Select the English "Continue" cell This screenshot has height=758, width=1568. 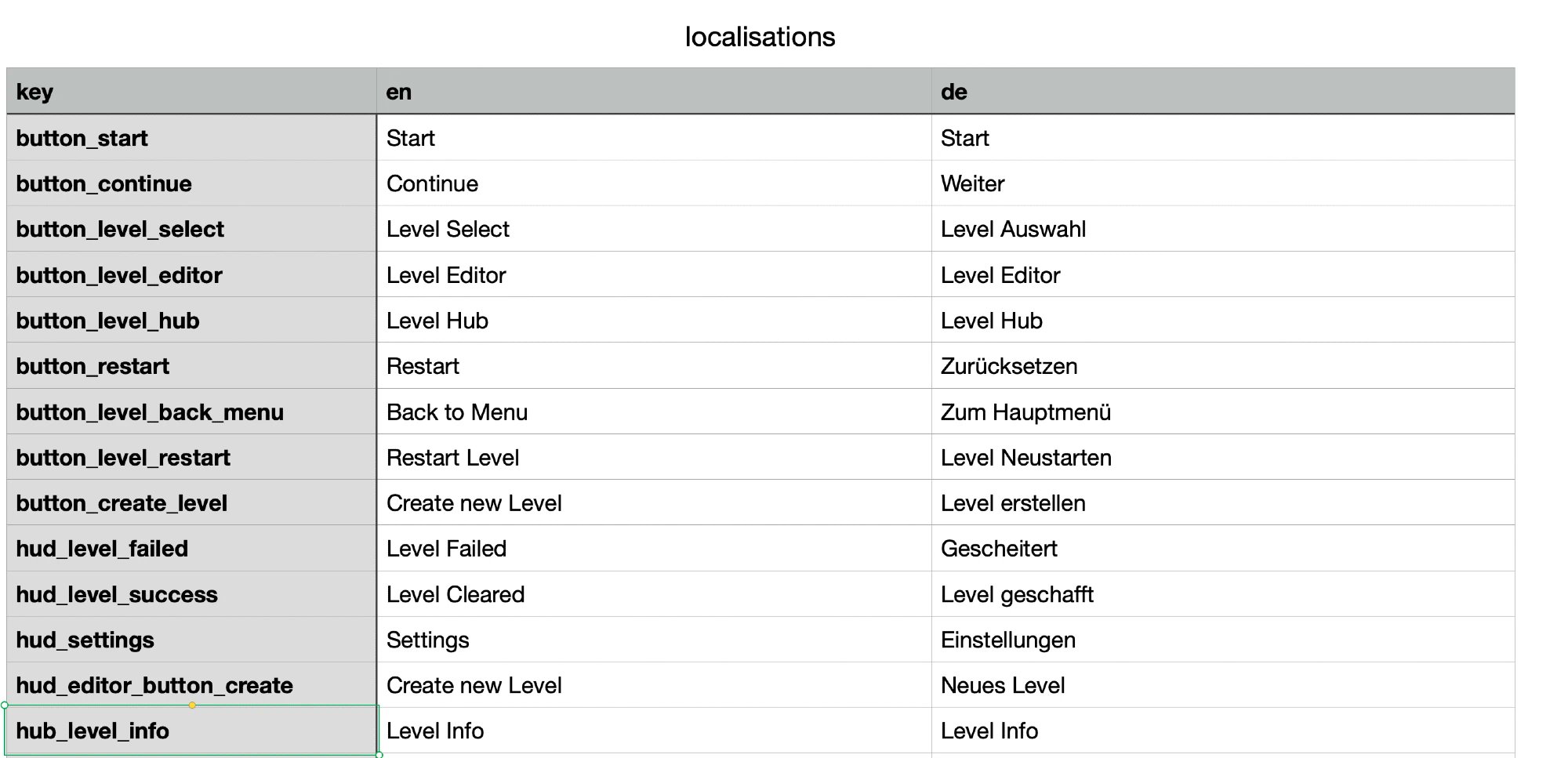coord(654,183)
